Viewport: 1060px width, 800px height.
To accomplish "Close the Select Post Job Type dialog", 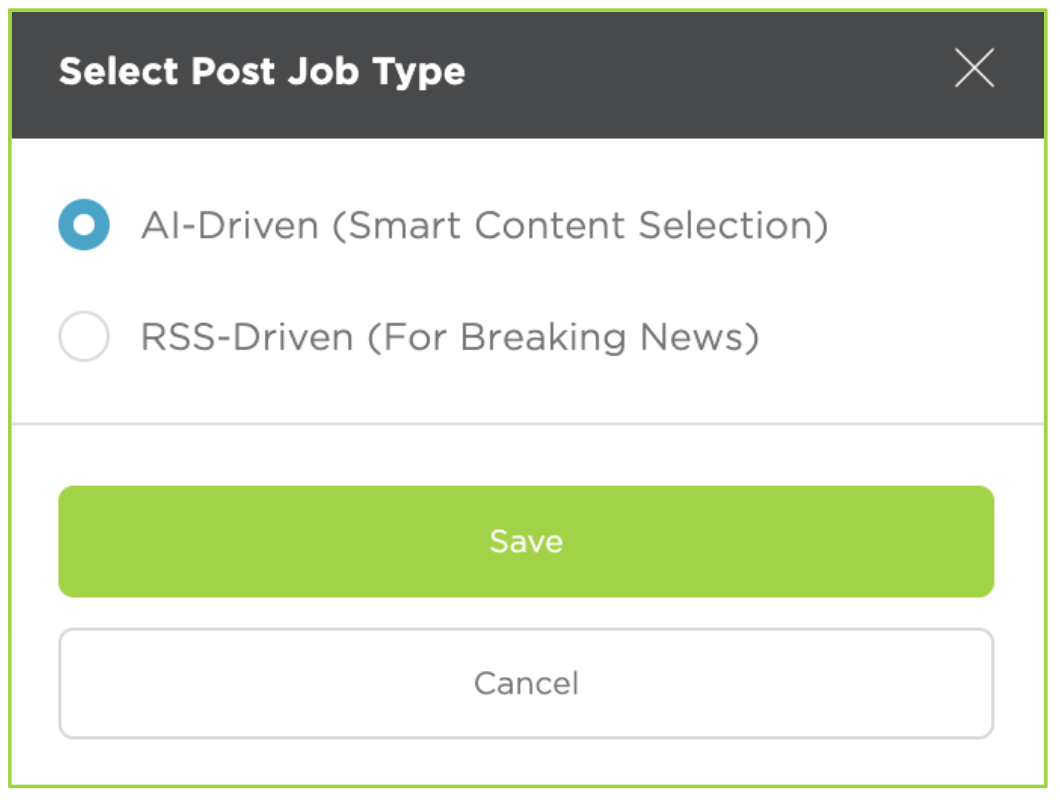I will (974, 68).
